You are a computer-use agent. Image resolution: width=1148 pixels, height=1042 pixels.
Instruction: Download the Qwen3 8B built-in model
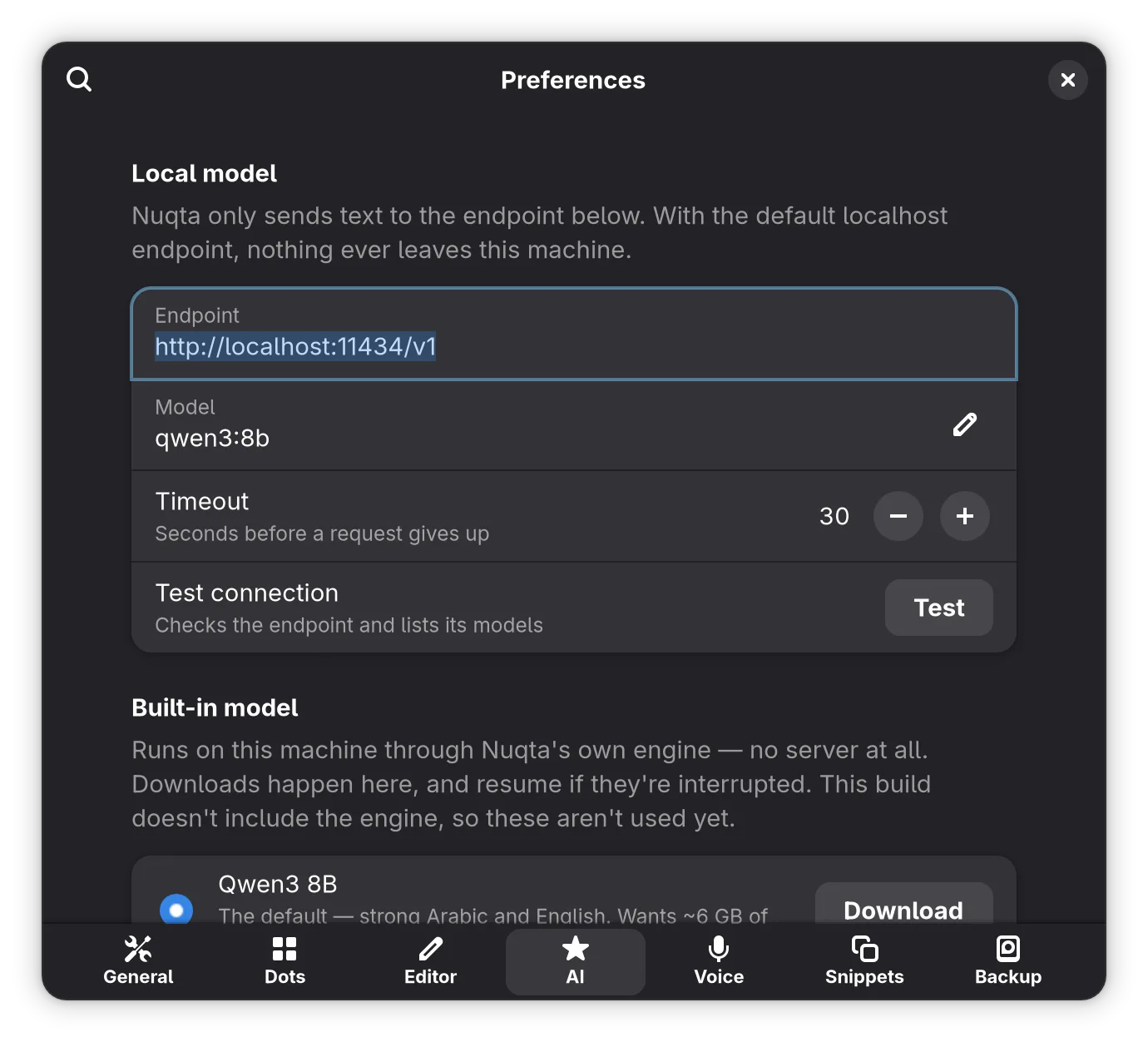[904, 903]
